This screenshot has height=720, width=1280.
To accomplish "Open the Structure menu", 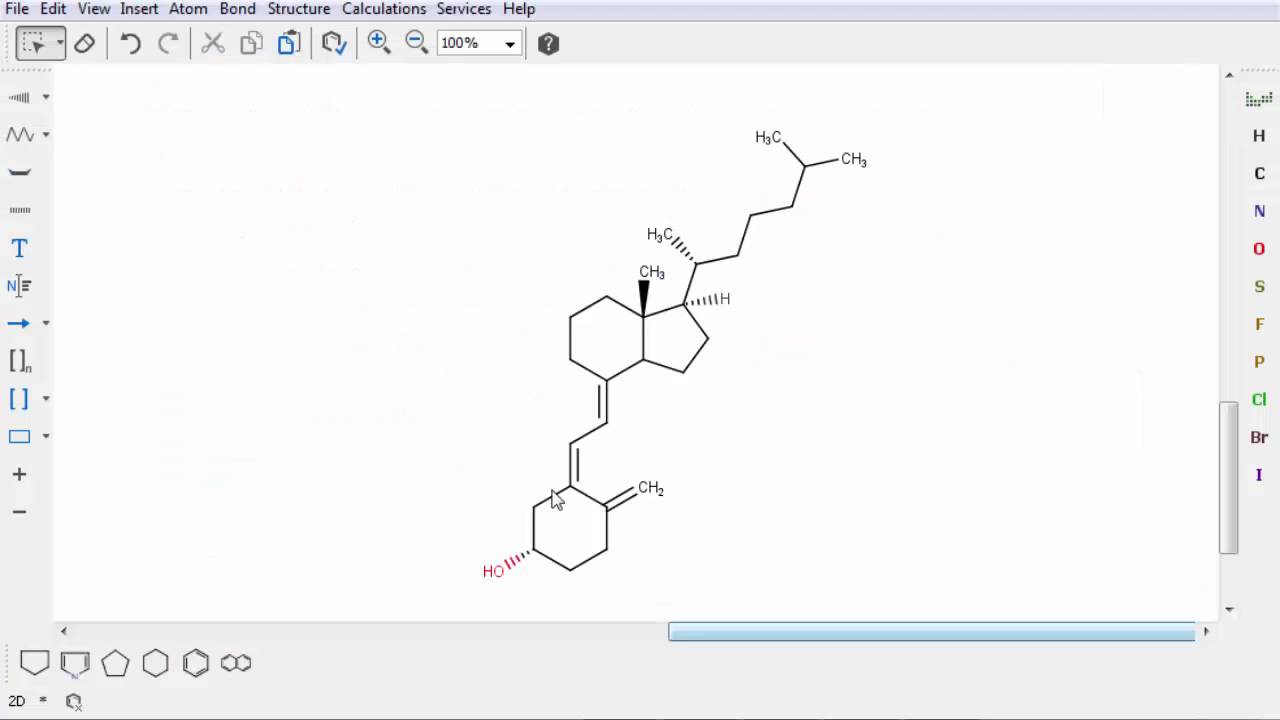I will [298, 9].
